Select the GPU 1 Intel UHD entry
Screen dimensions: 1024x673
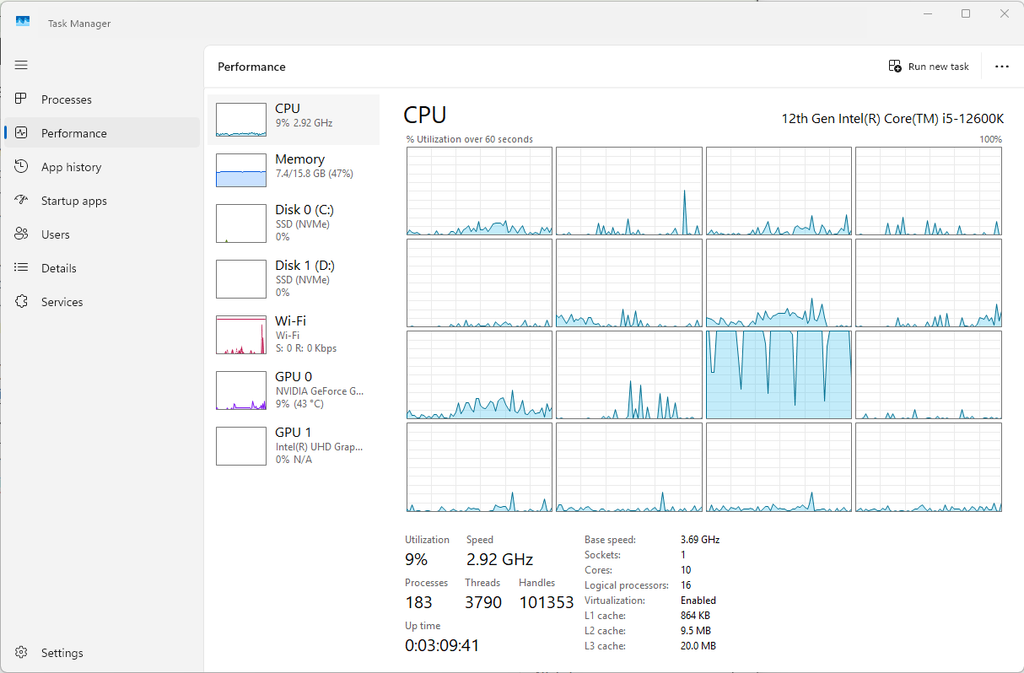pos(293,446)
